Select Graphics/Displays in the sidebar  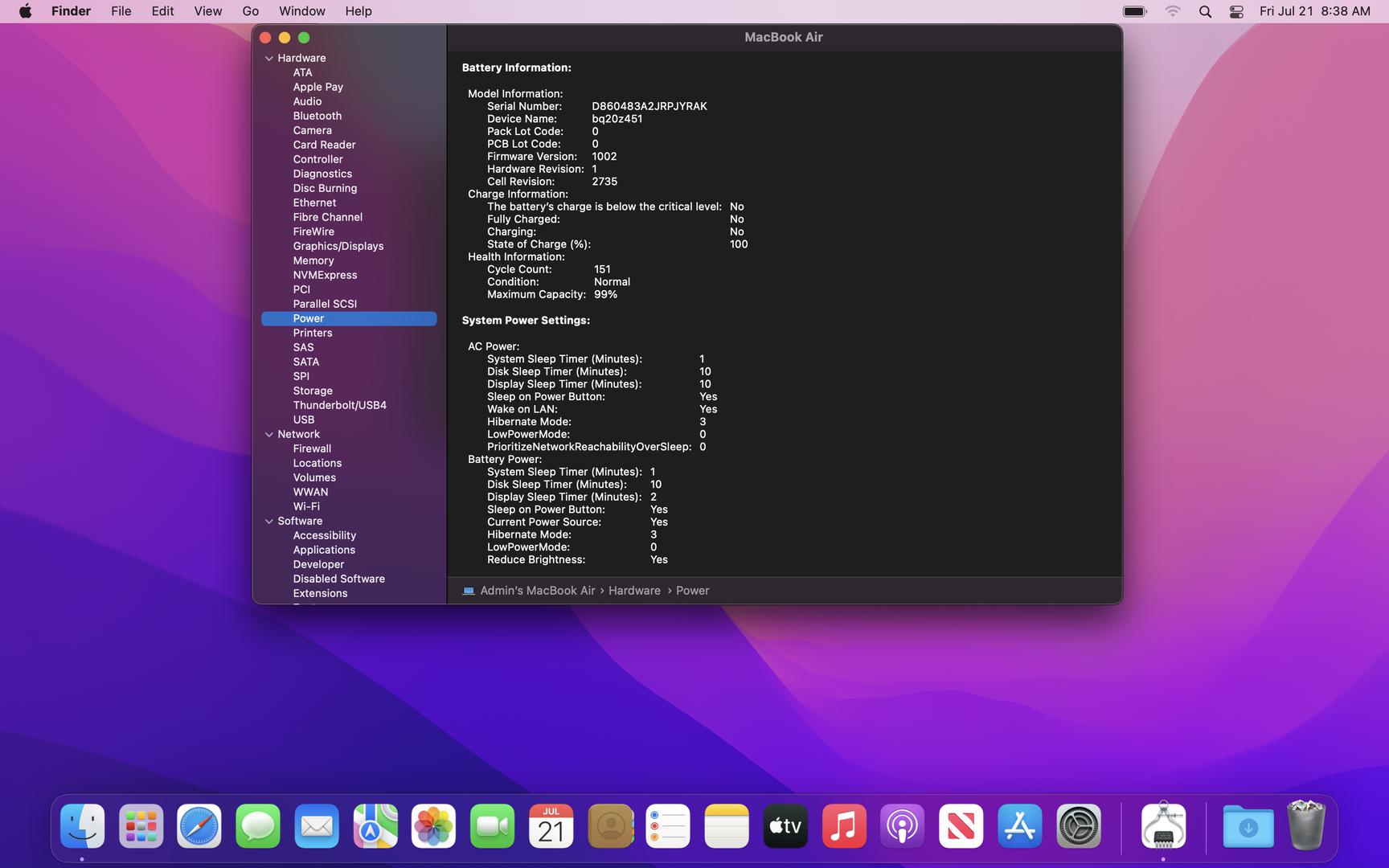338,246
